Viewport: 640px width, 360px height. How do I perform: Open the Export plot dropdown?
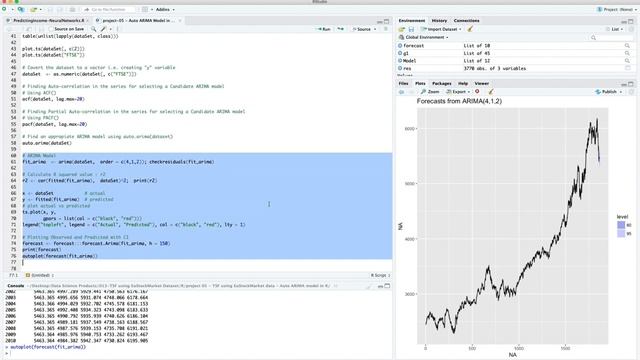[458, 92]
